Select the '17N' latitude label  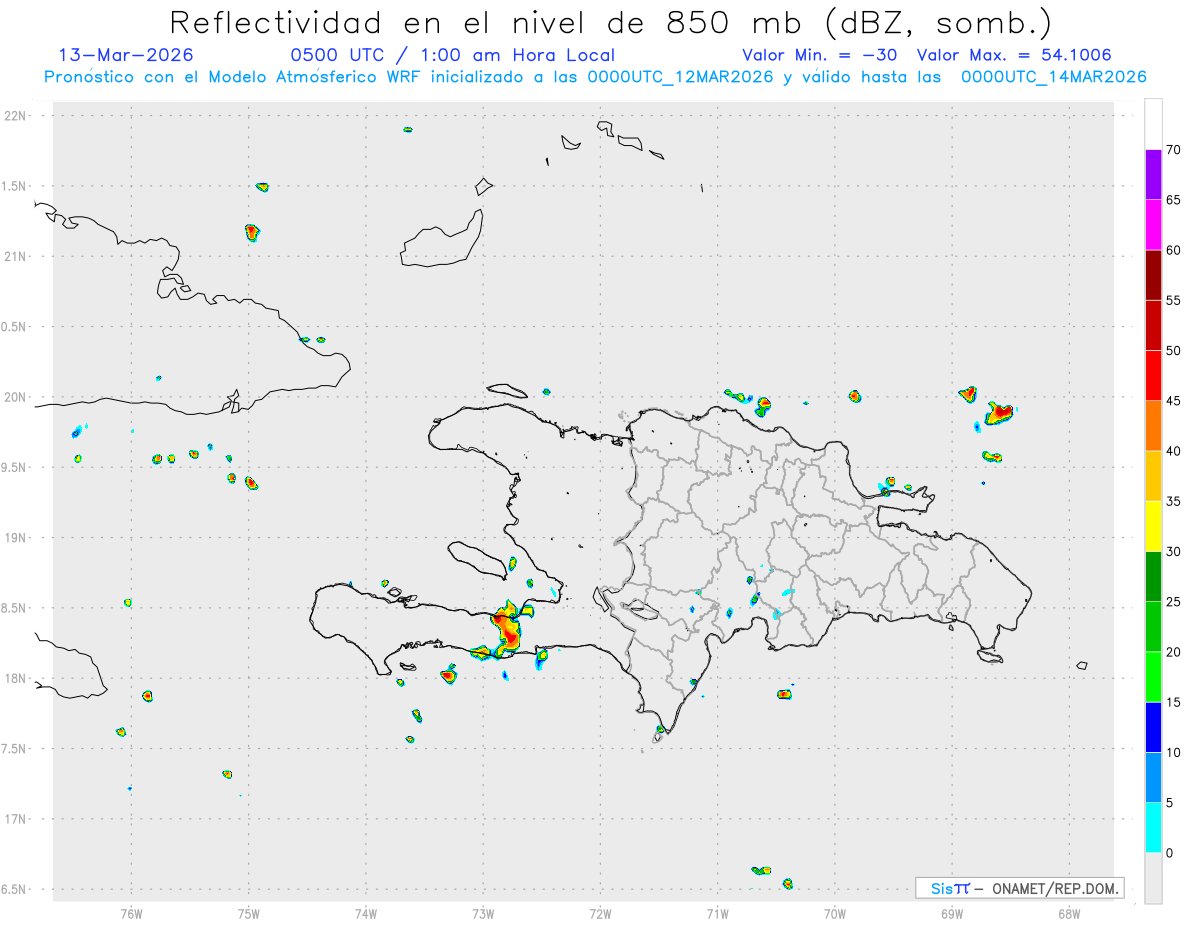16,819
